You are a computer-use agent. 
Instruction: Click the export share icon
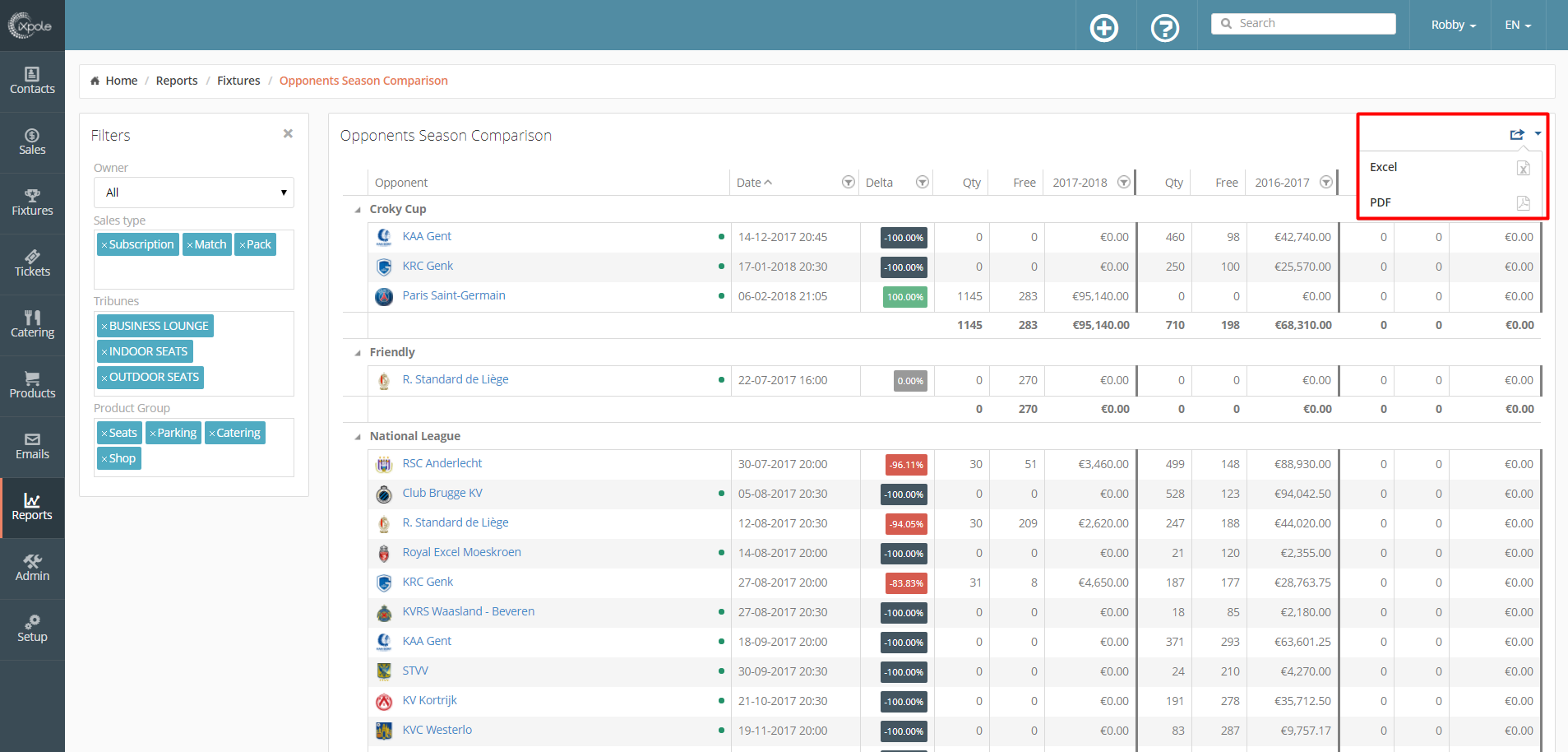tap(1517, 134)
